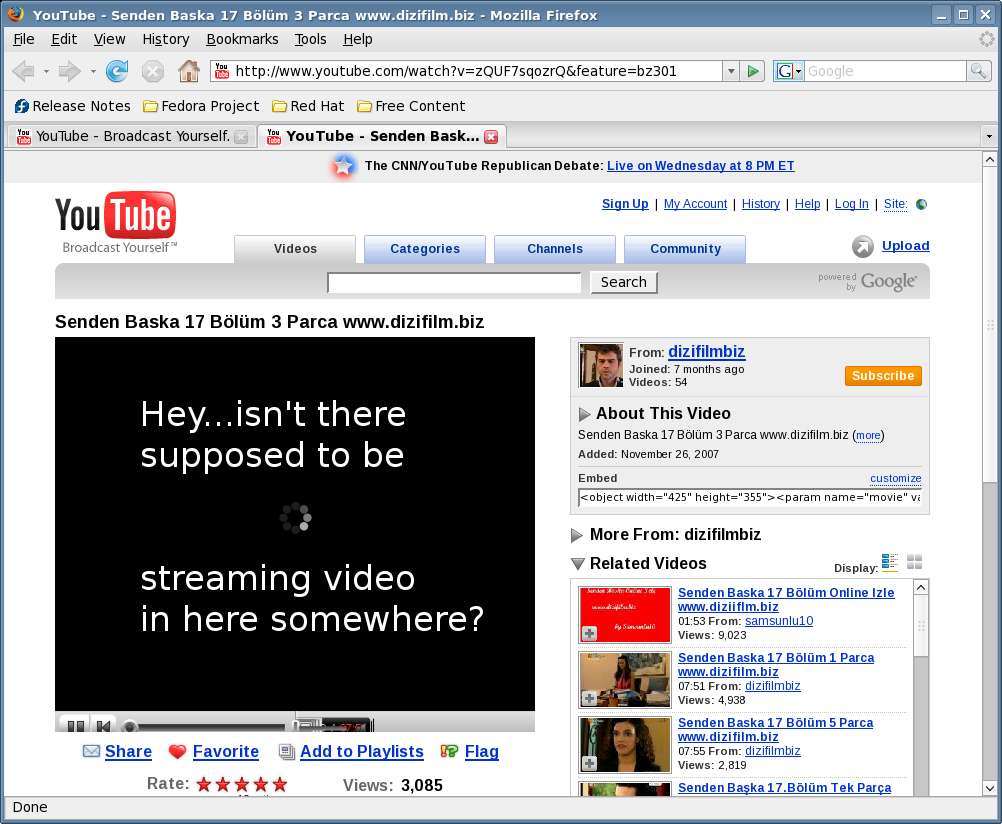Click the YouTube logo

tap(116, 222)
